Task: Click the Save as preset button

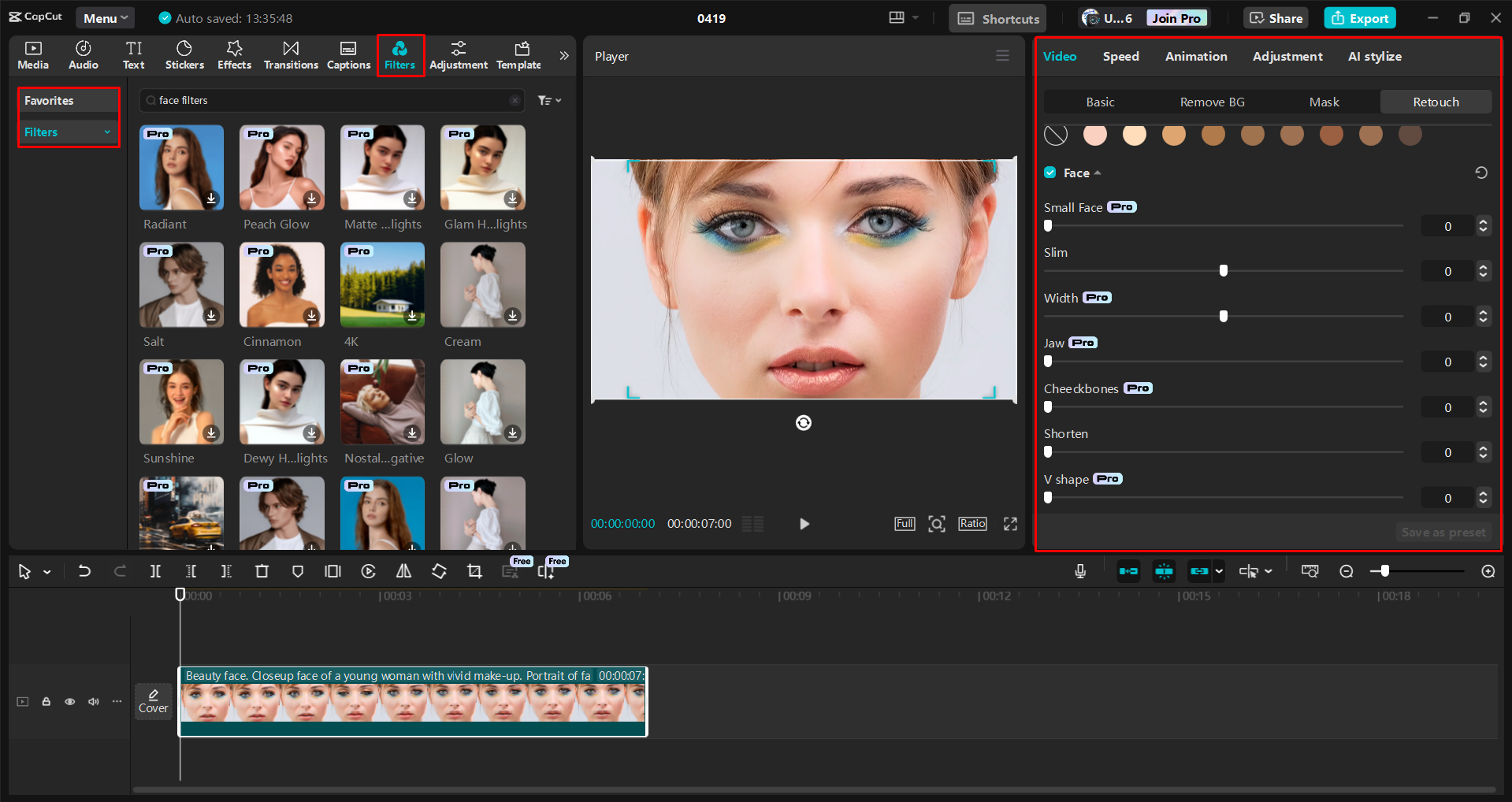Action: 1443,532
